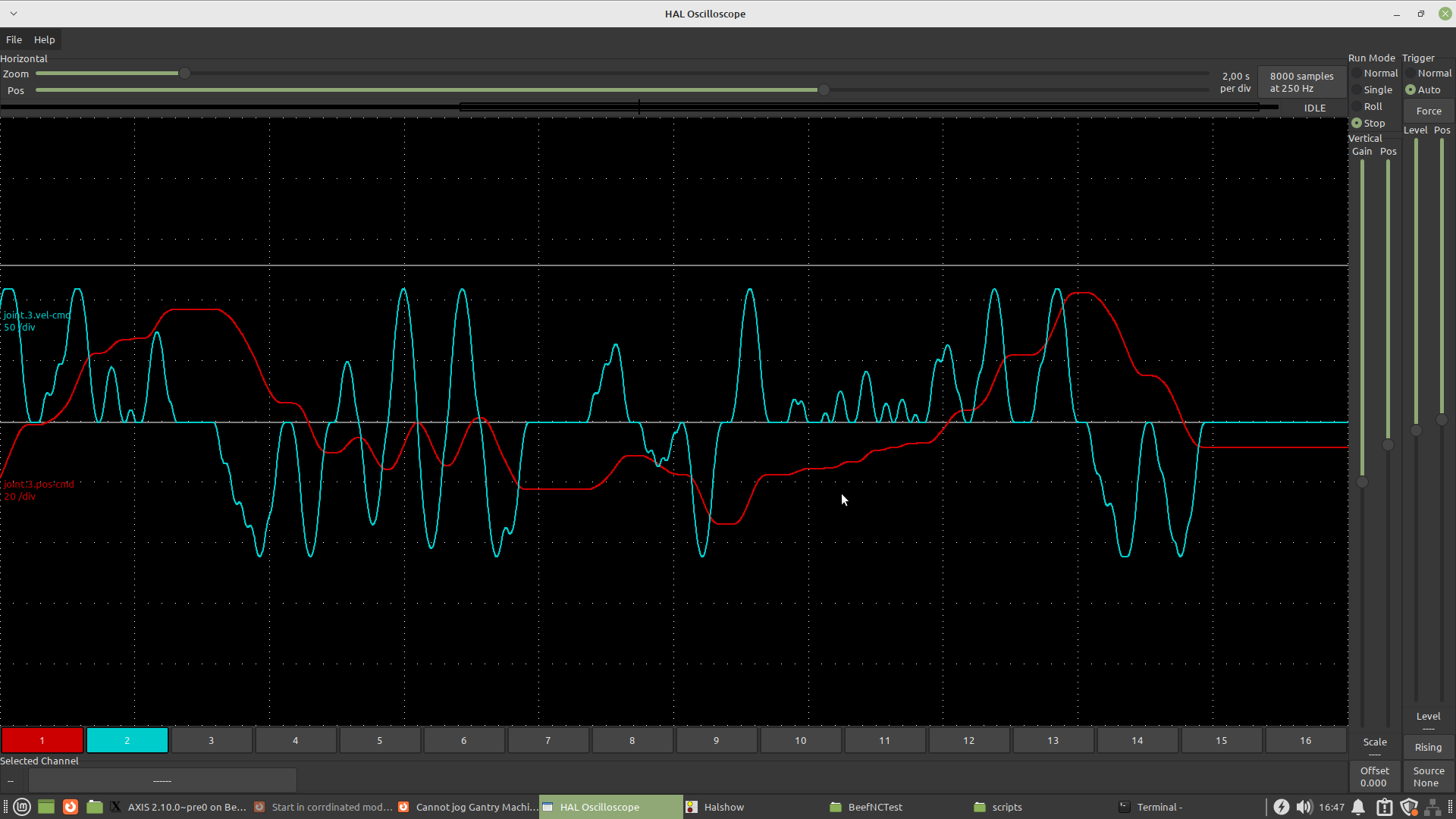Select Stop run mode
This screenshot has width=1456, height=819.
[x=1369, y=123]
